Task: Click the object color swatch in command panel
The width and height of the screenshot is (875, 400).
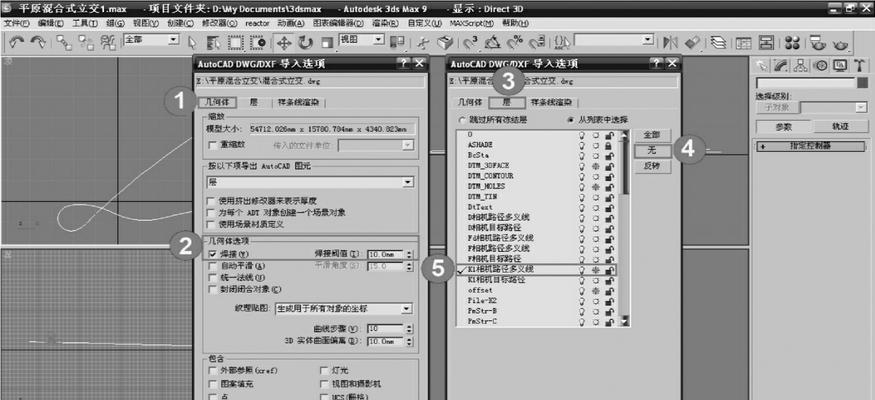Action: (863, 83)
